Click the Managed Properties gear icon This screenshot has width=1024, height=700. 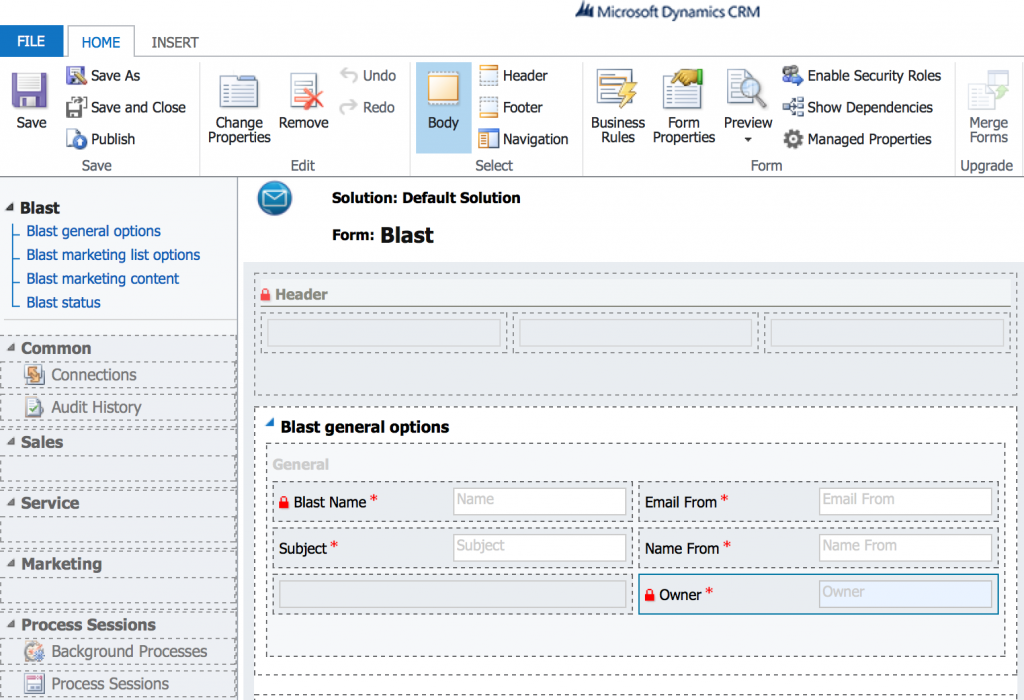793,139
